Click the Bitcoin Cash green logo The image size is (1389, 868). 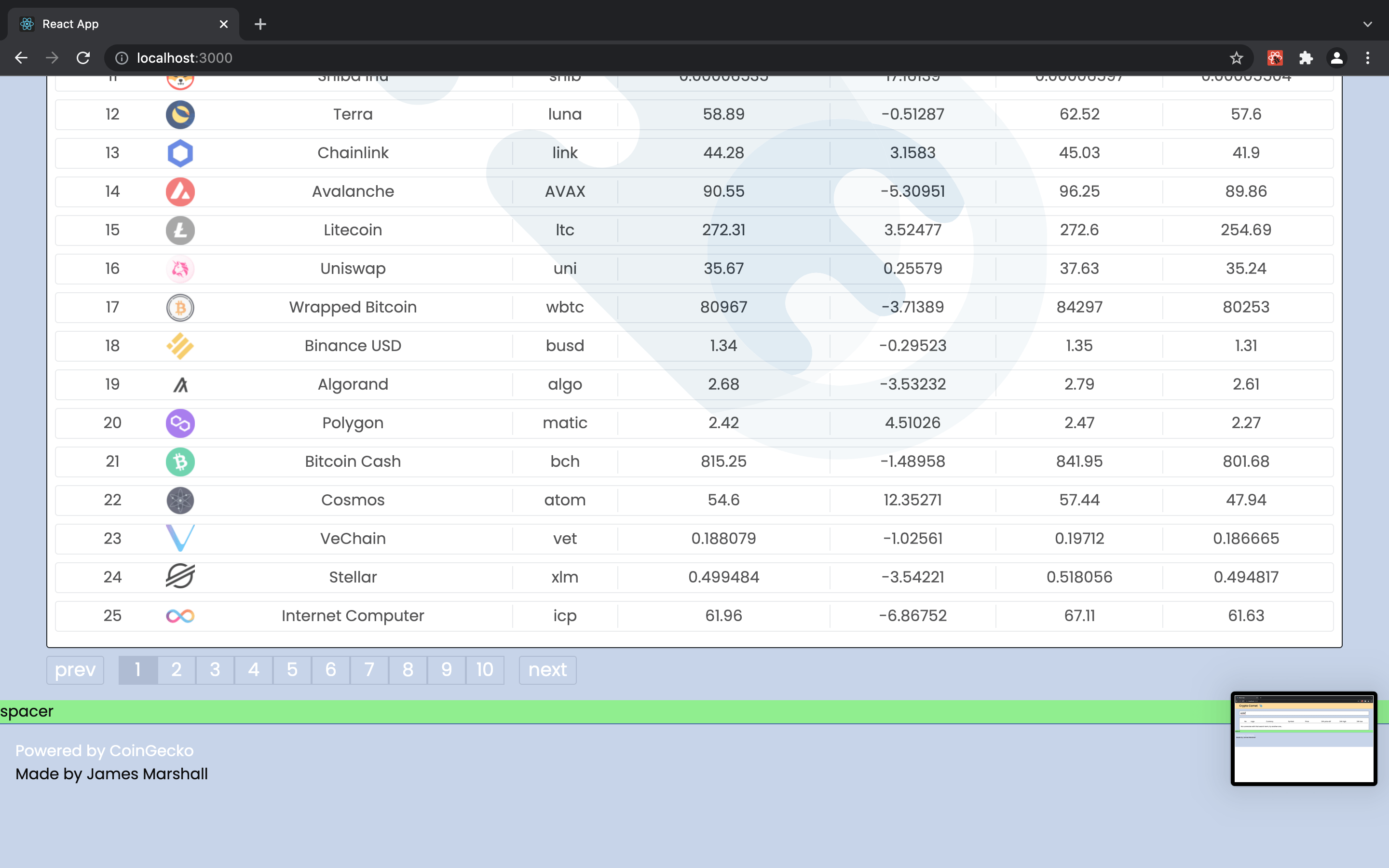[180, 461]
